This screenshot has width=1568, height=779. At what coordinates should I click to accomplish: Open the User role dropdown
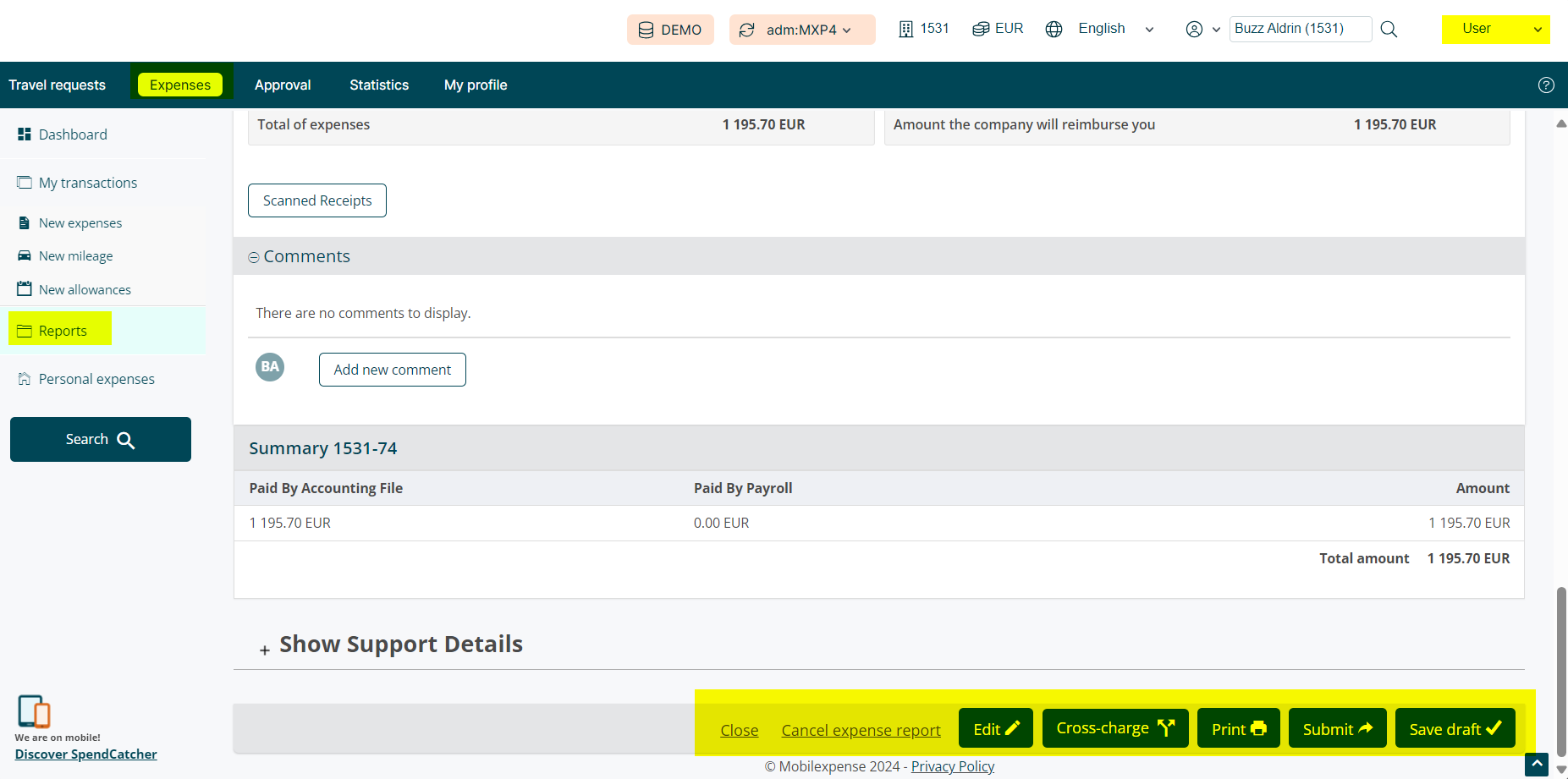[x=1495, y=30]
